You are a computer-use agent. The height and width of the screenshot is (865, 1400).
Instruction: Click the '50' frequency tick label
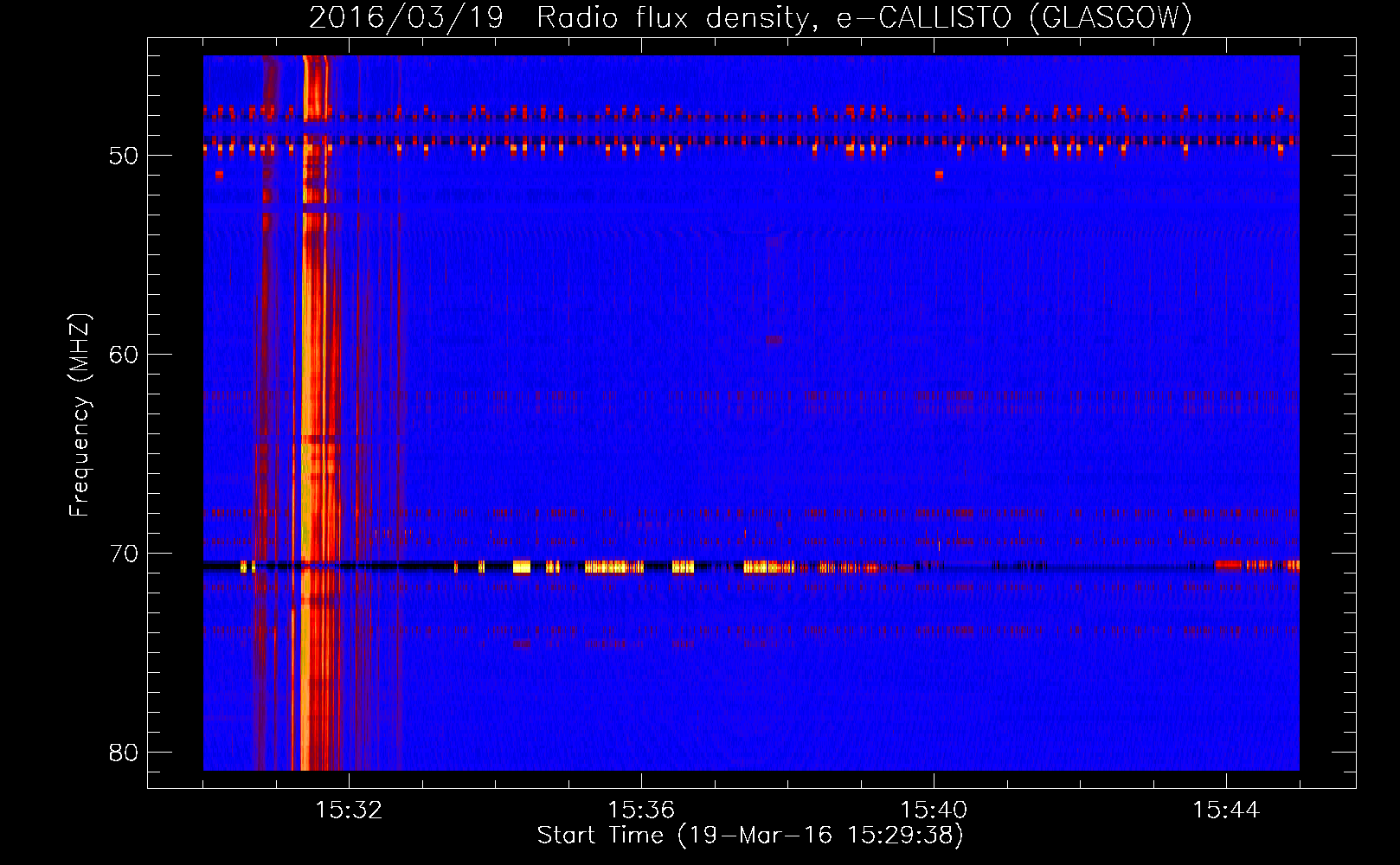[124, 156]
